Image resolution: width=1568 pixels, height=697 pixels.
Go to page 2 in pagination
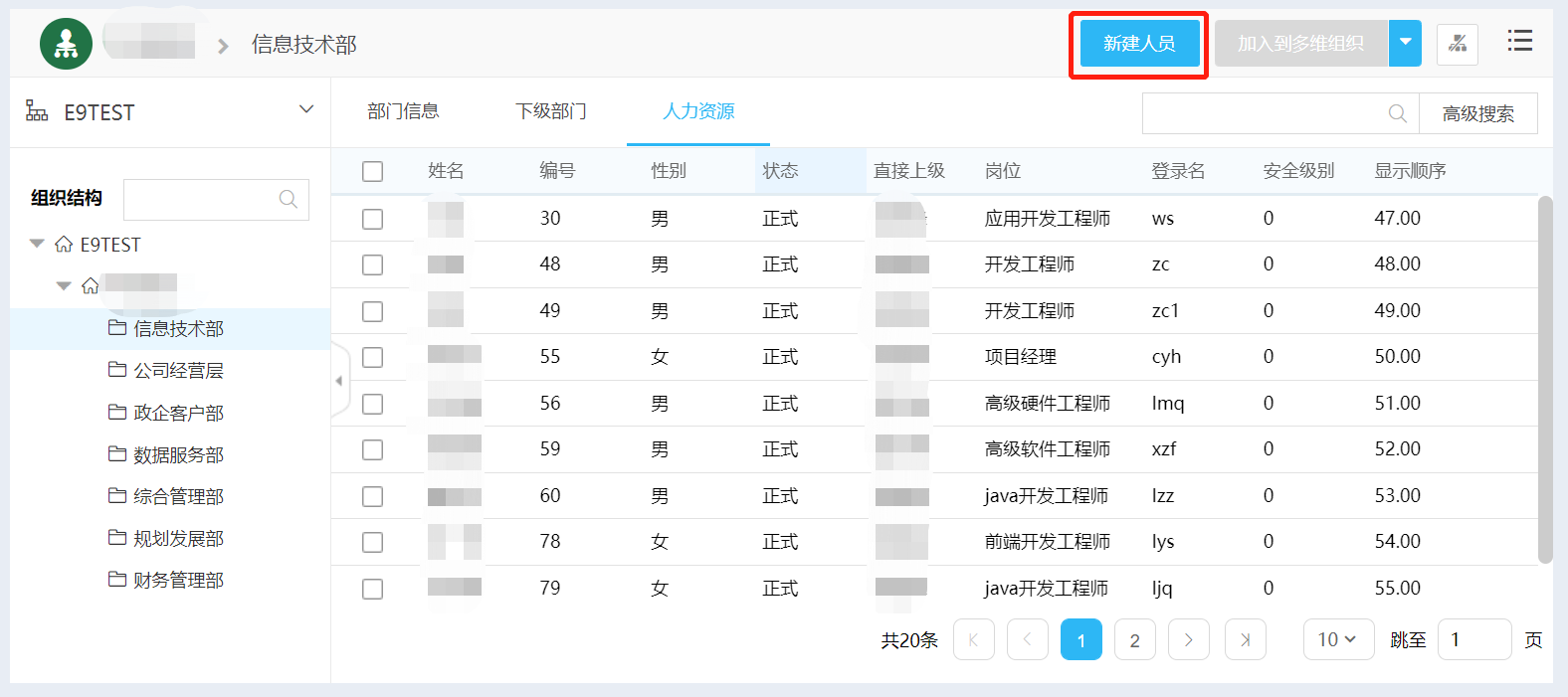1135,639
